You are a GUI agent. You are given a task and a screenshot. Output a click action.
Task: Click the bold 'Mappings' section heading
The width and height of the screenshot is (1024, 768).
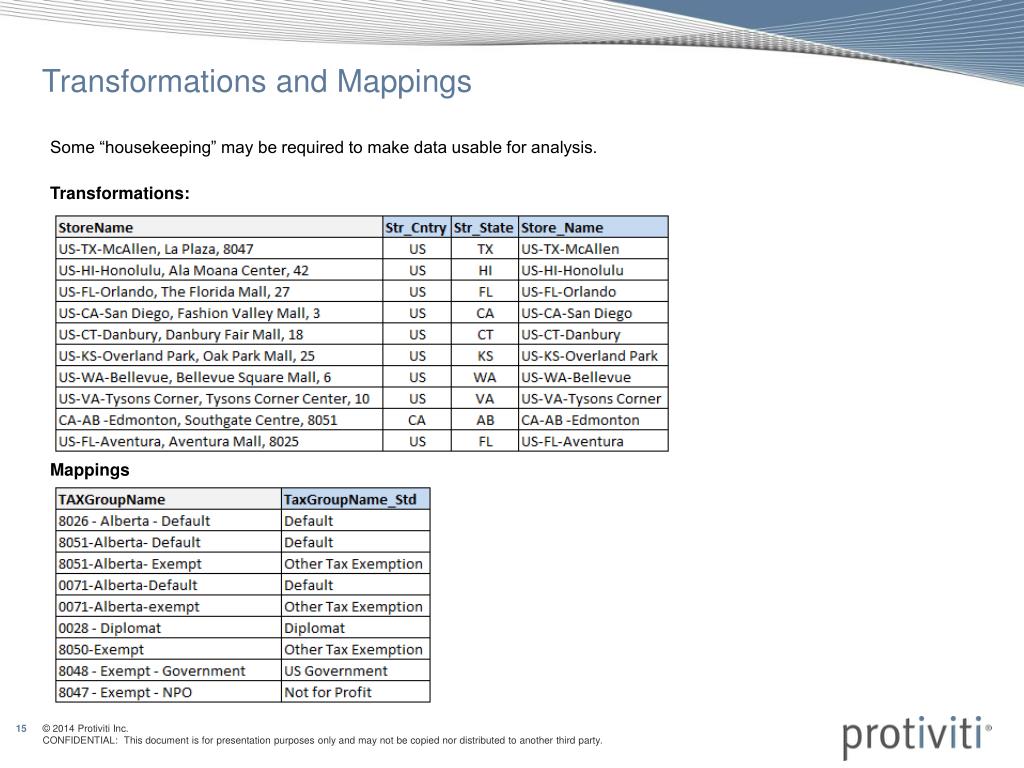pos(89,470)
